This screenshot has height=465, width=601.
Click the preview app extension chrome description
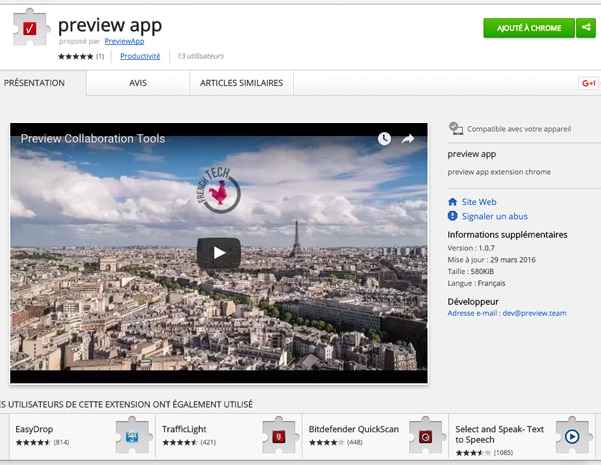pyautogui.click(x=499, y=172)
